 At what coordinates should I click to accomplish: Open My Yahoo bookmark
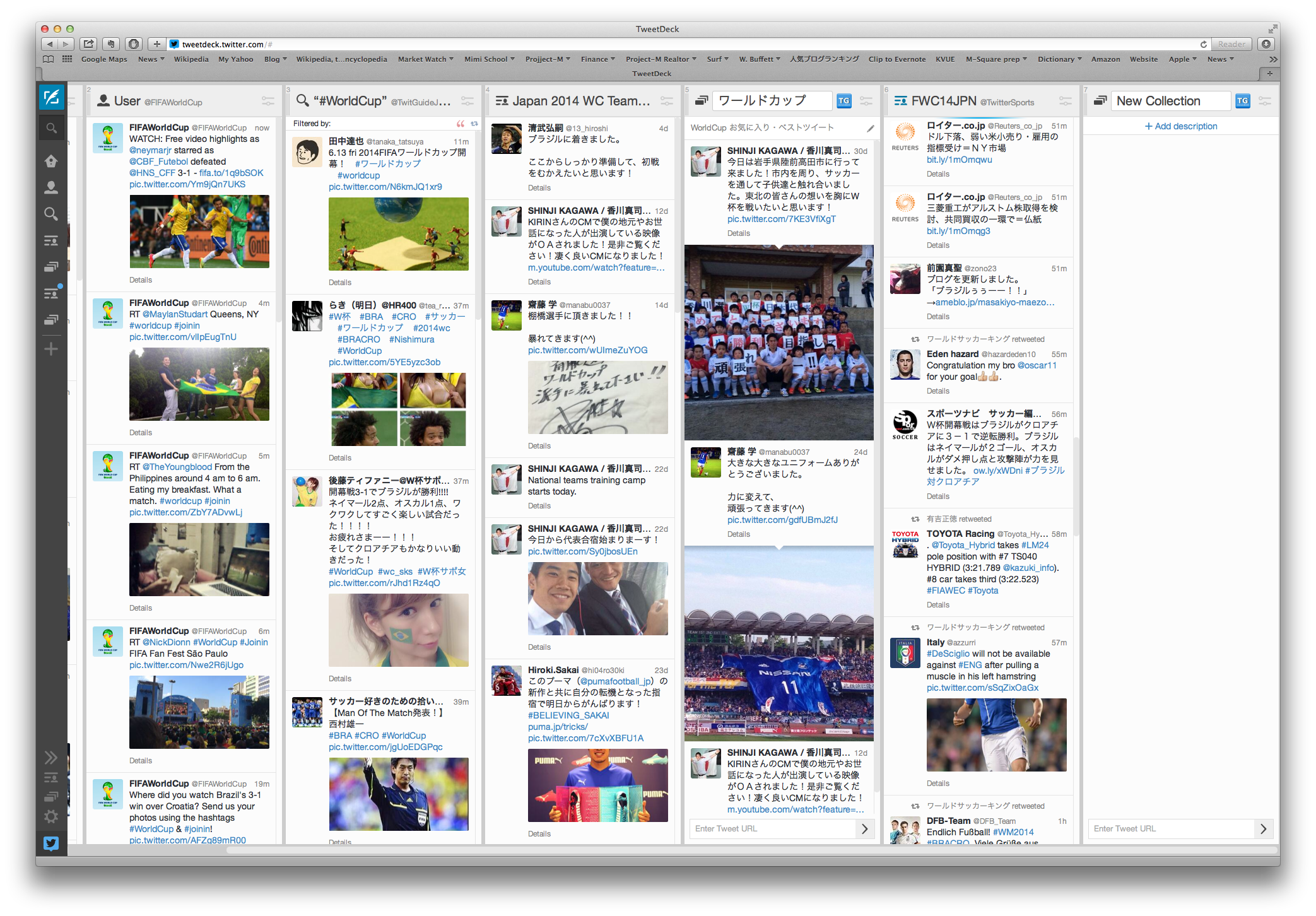[235, 59]
